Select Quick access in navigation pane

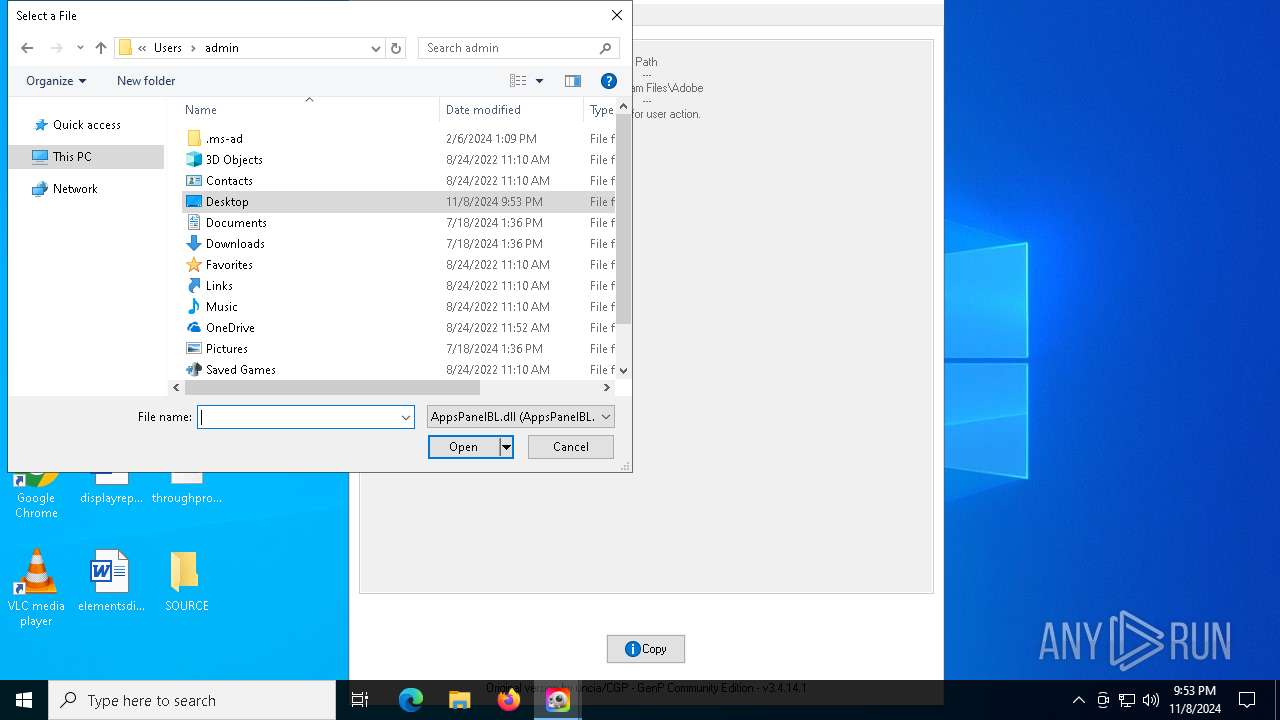tap(86, 125)
